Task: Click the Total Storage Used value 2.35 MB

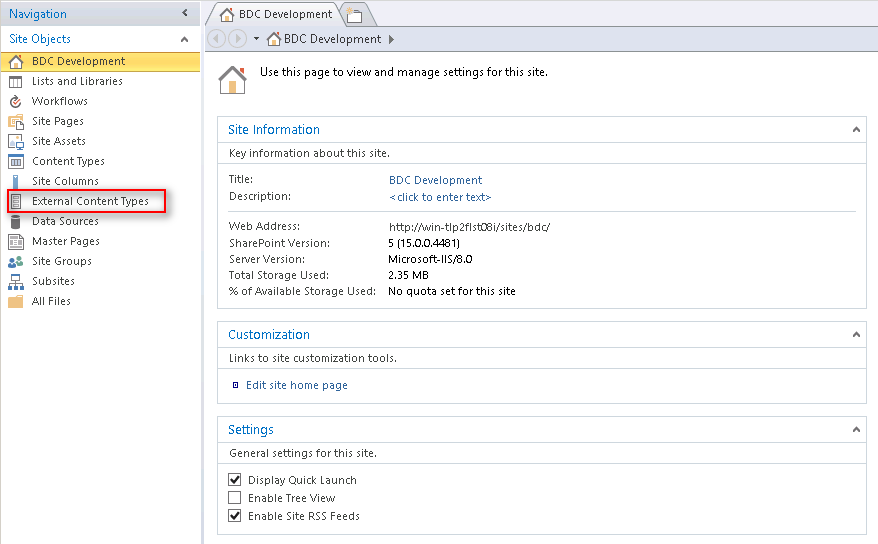Action: [x=408, y=275]
